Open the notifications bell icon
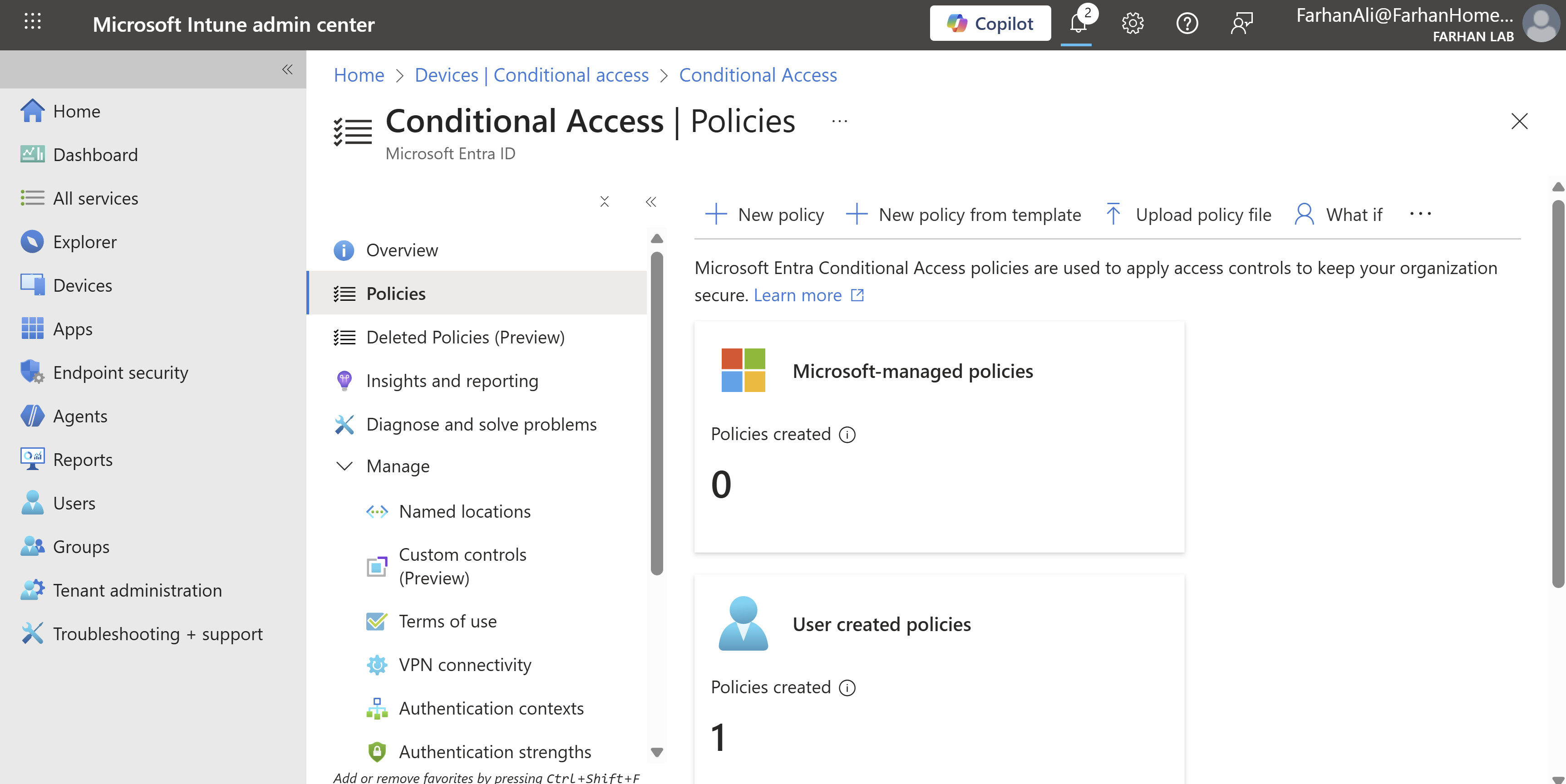 [x=1077, y=24]
